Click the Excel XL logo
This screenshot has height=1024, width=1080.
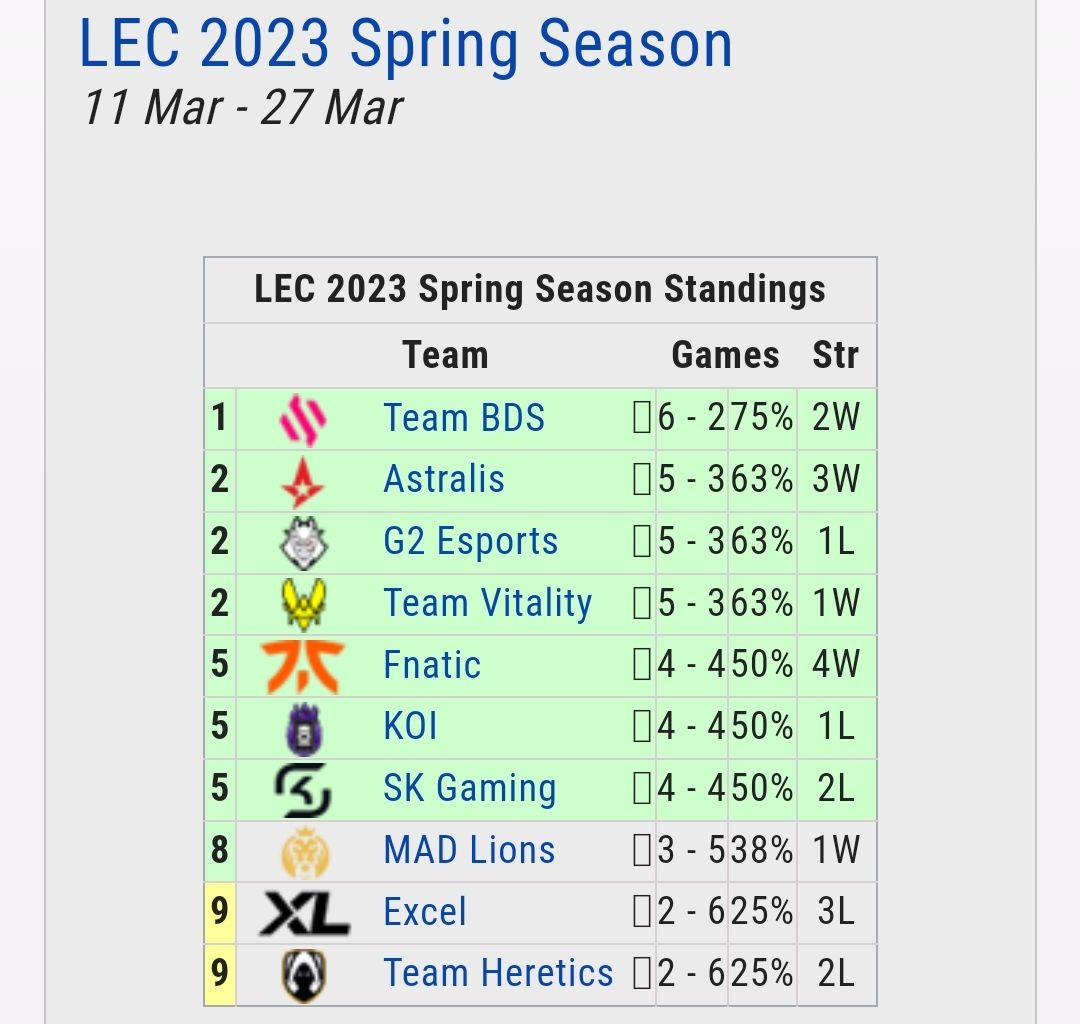click(x=303, y=913)
